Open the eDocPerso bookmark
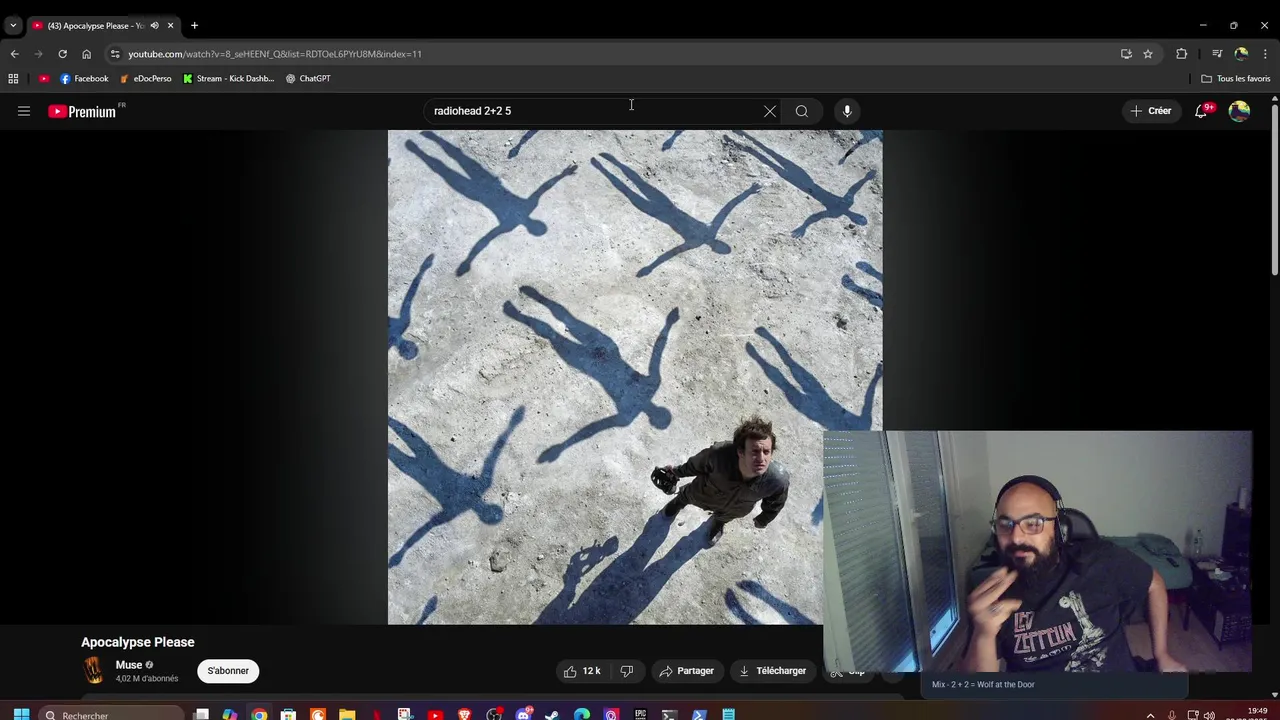 click(145, 78)
